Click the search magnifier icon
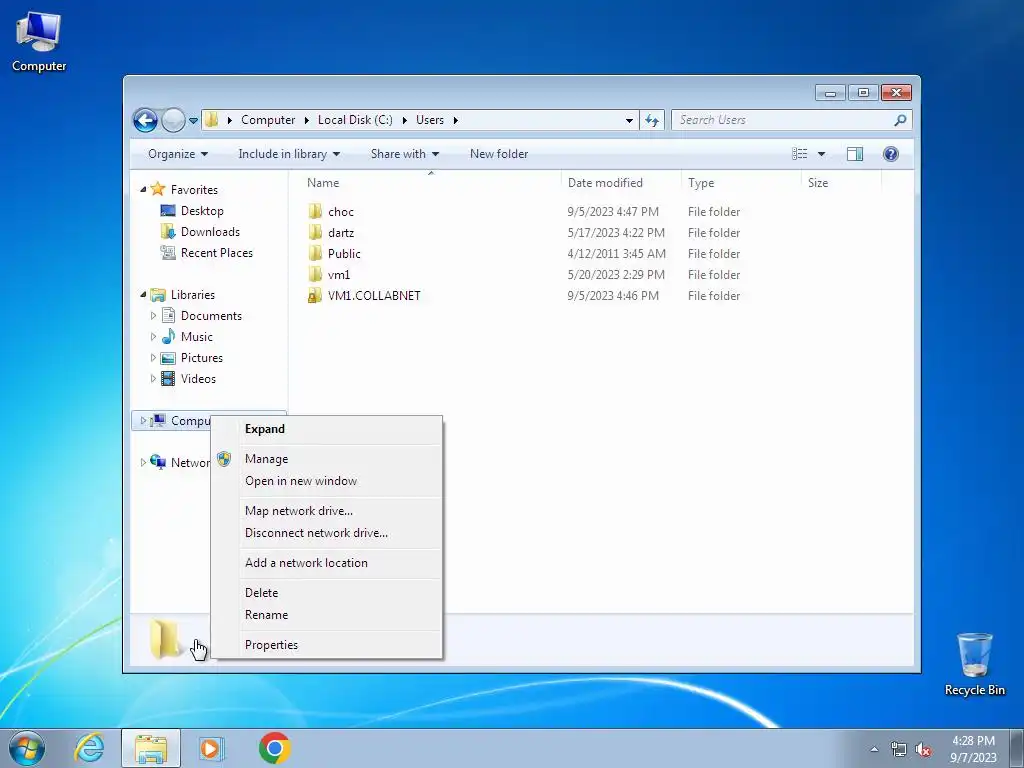 (x=901, y=120)
